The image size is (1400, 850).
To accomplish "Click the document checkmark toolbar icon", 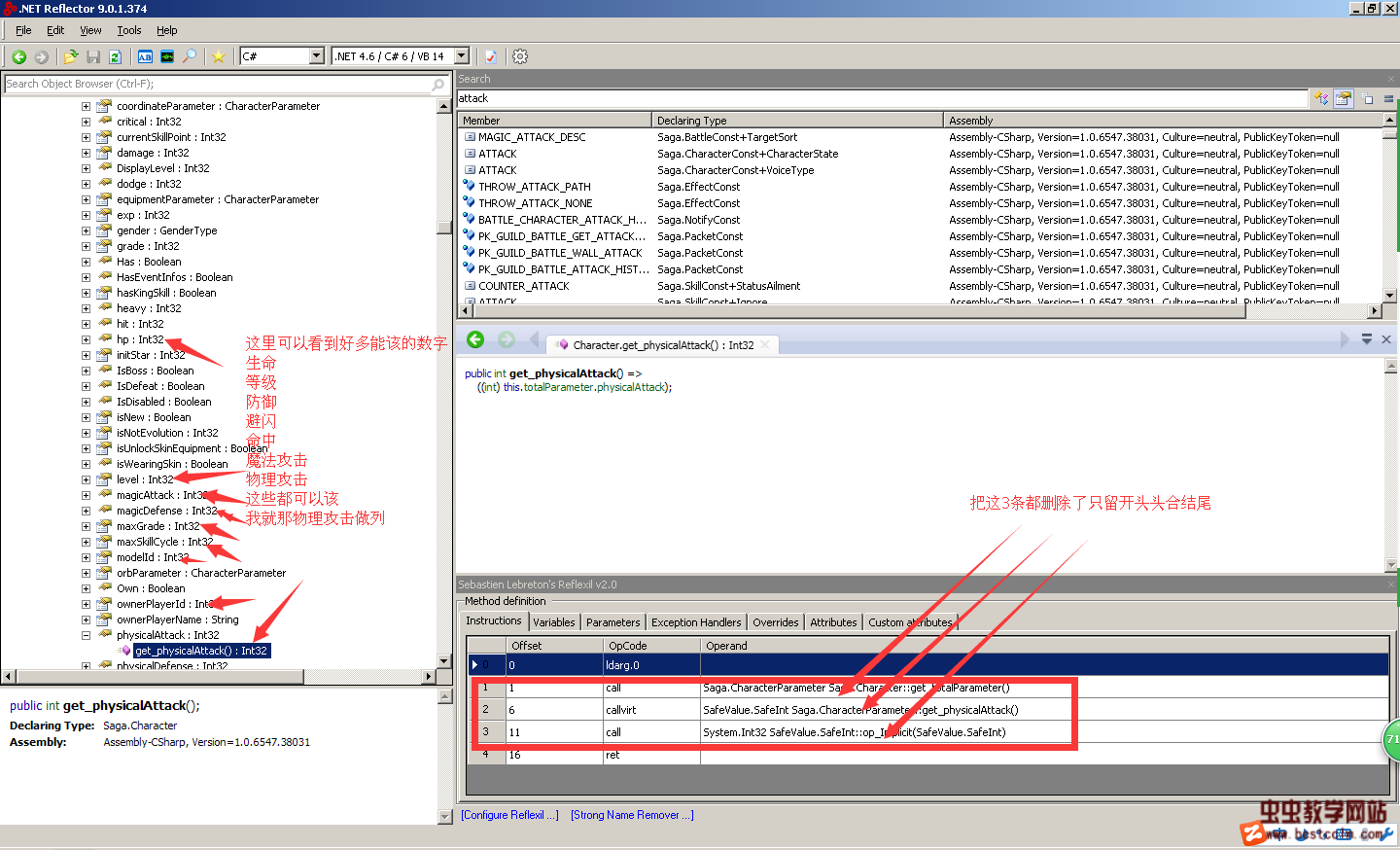I will pyautogui.click(x=491, y=56).
